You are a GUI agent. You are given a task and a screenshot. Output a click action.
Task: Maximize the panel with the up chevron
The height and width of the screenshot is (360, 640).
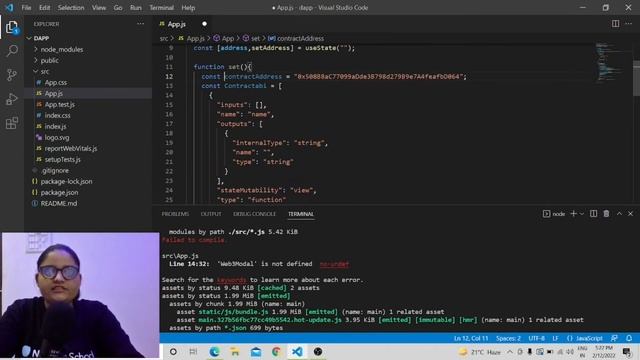[619, 213]
